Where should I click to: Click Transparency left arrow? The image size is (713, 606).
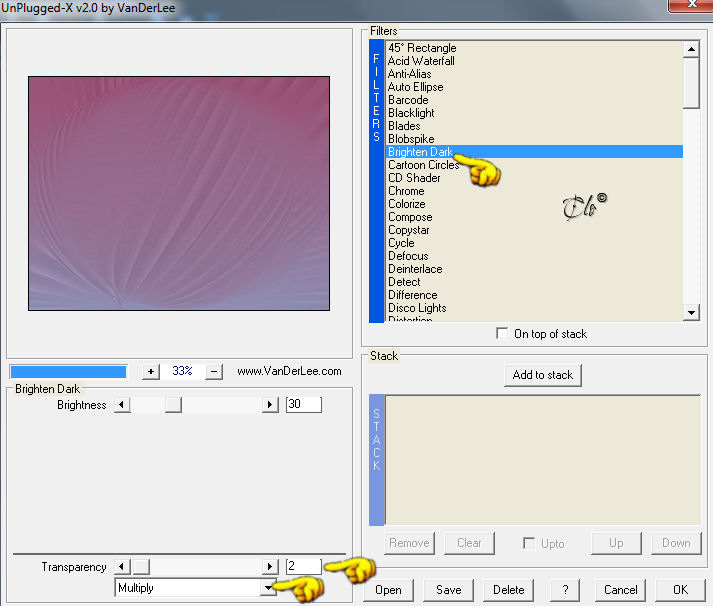click(x=121, y=566)
